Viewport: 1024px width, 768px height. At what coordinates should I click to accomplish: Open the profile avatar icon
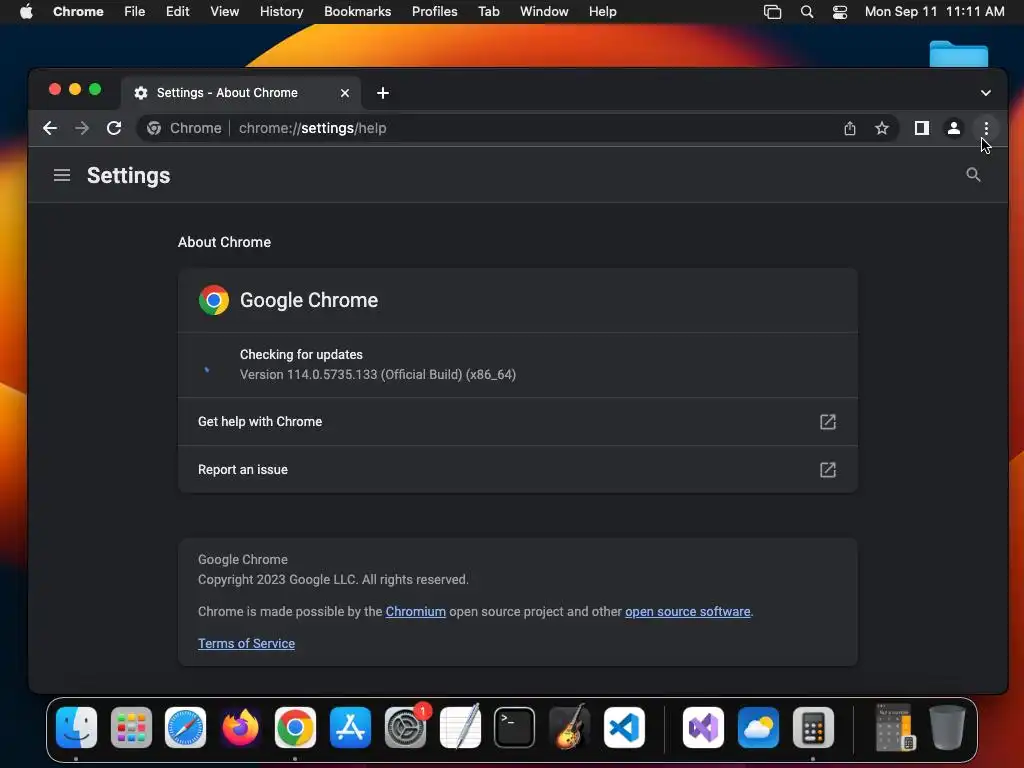tap(953, 128)
